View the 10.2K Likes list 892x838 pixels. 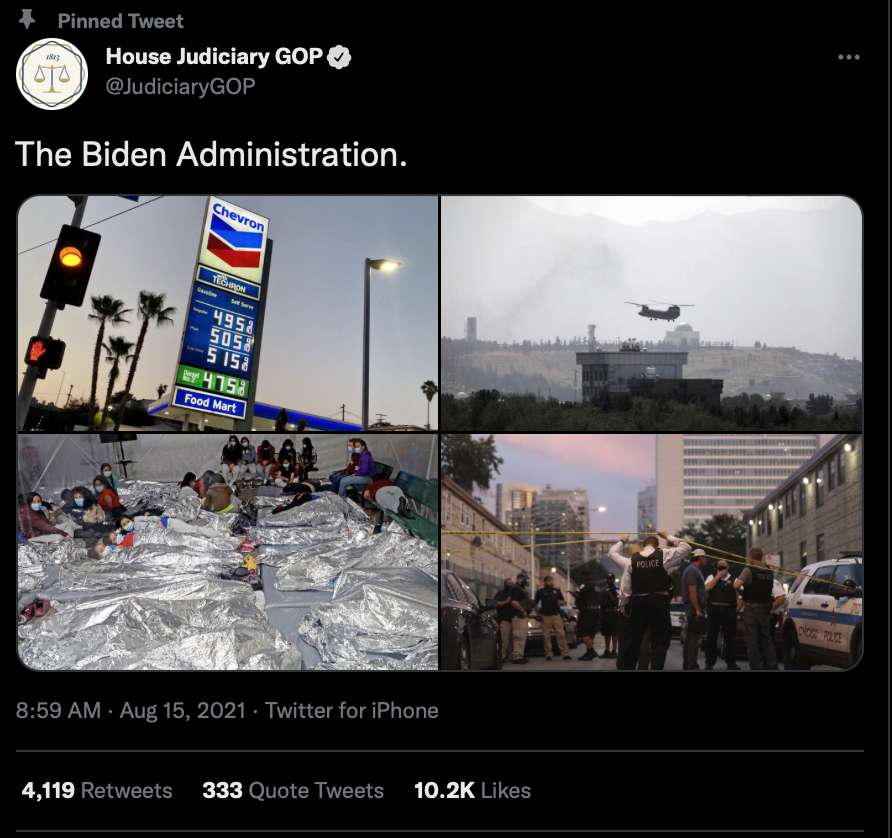(472, 790)
